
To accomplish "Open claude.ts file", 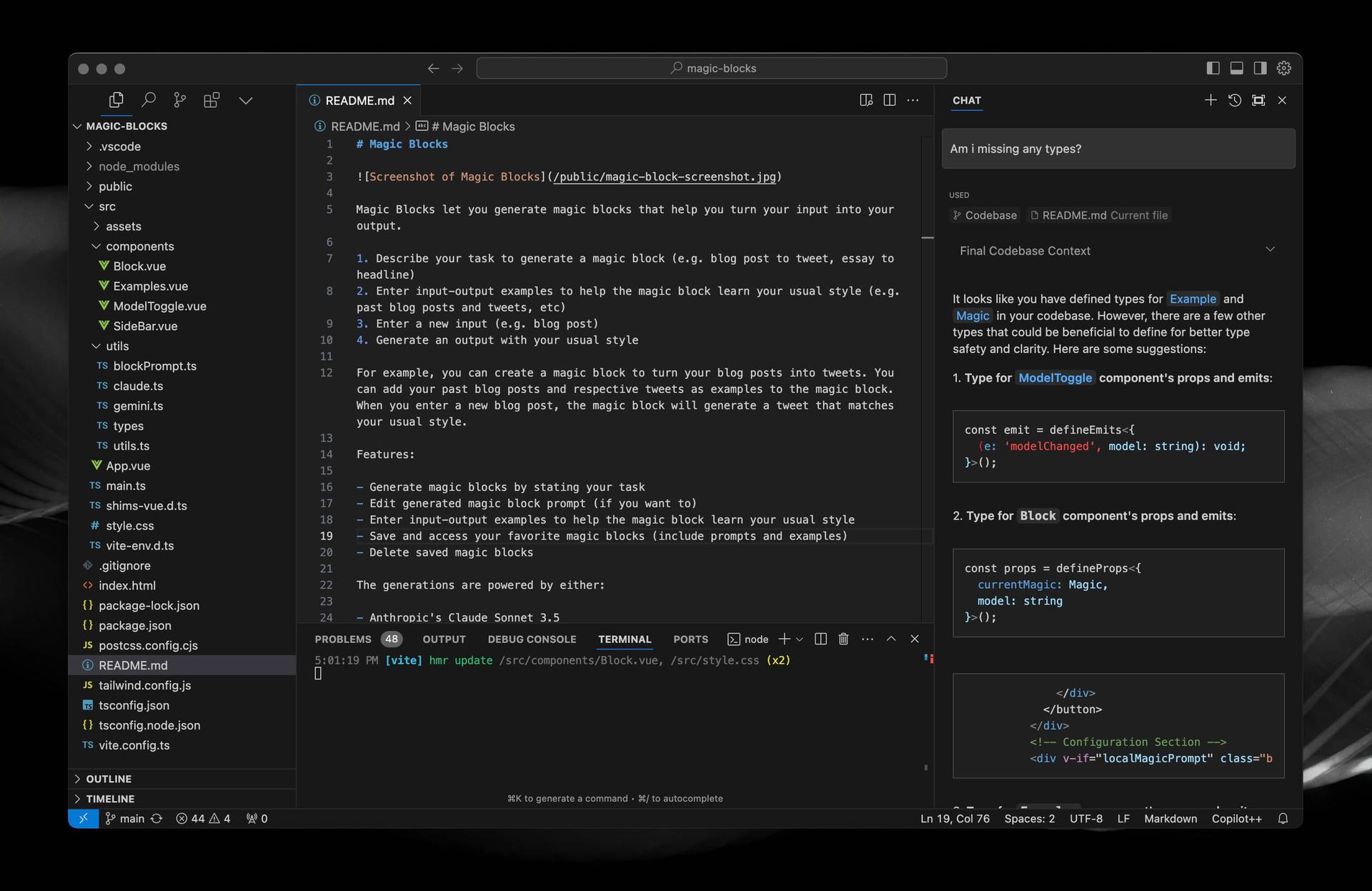I will click(x=138, y=386).
